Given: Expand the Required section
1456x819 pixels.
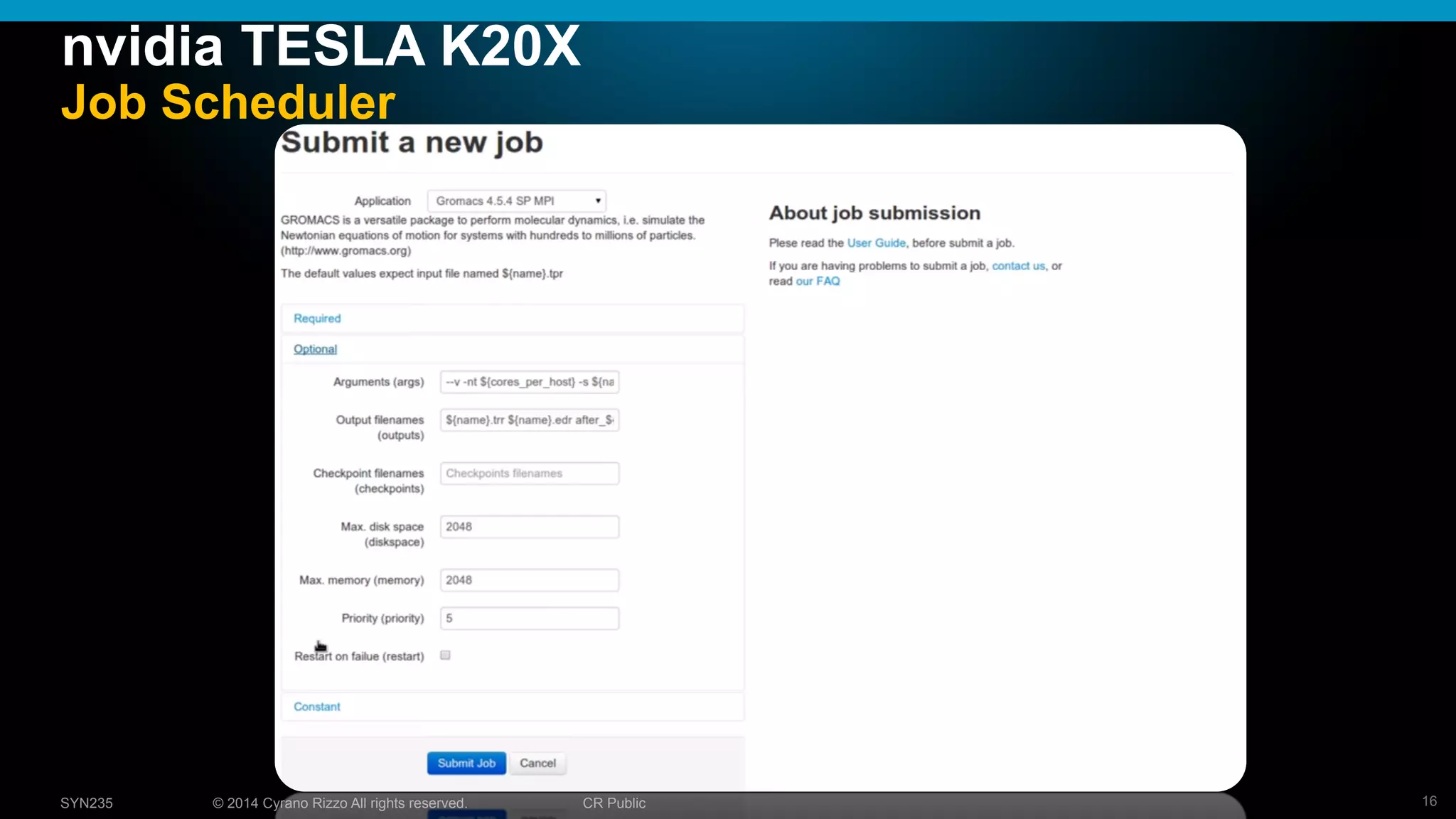Looking at the screenshot, I should pos(317,318).
